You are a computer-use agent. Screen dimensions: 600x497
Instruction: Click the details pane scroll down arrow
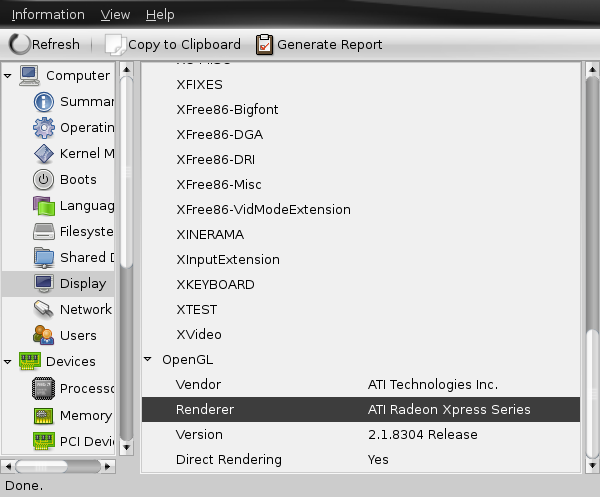pyautogui.click(x=592, y=466)
